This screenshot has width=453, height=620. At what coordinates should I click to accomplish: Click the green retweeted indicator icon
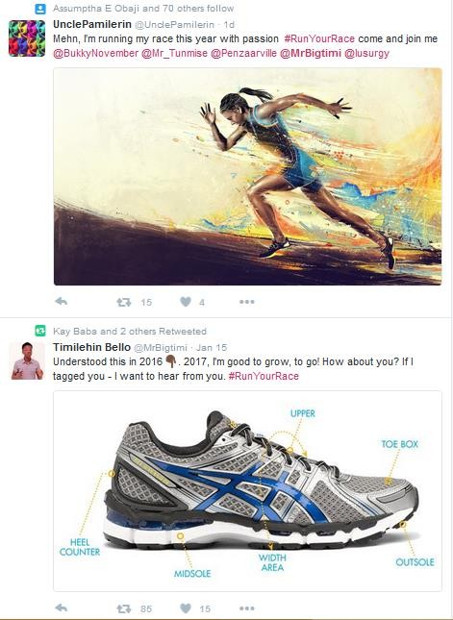click(40, 331)
